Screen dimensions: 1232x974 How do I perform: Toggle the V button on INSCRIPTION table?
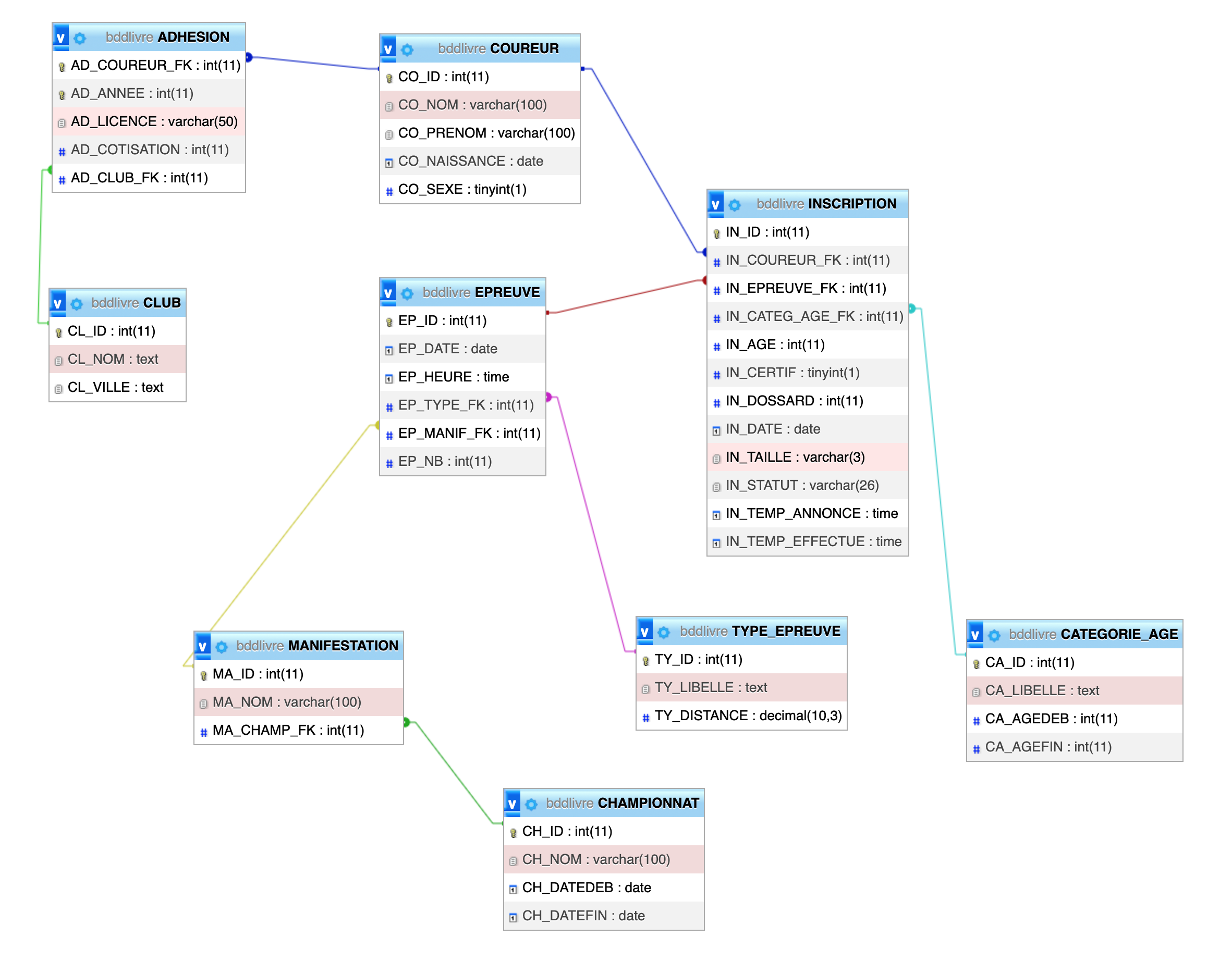[715, 204]
